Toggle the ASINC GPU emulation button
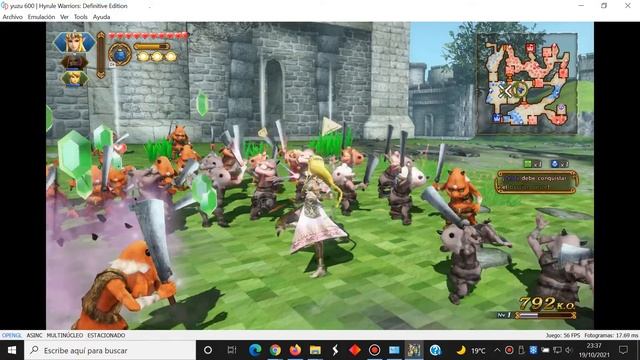640x360 pixels. click(34, 335)
